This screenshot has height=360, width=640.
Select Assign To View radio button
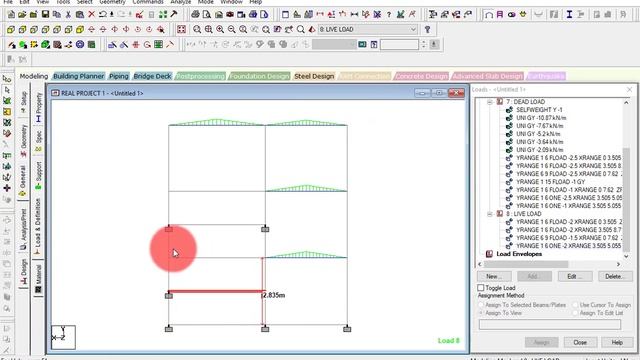coord(480,313)
